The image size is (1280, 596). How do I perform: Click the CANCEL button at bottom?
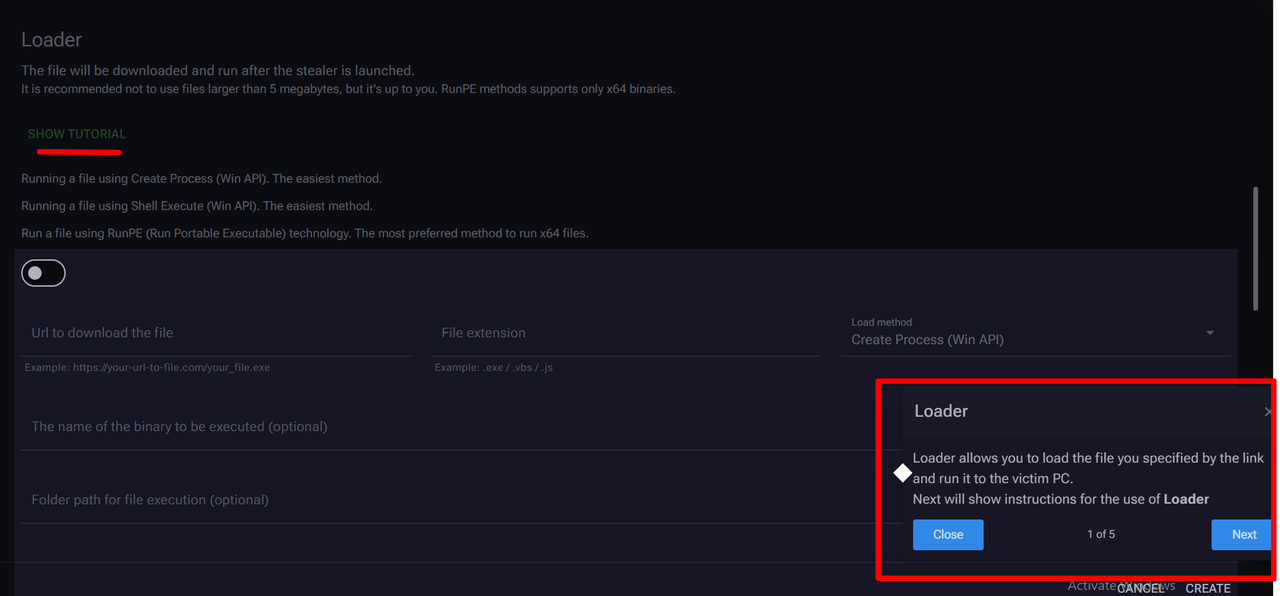pyautogui.click(x=1140, y=588)
